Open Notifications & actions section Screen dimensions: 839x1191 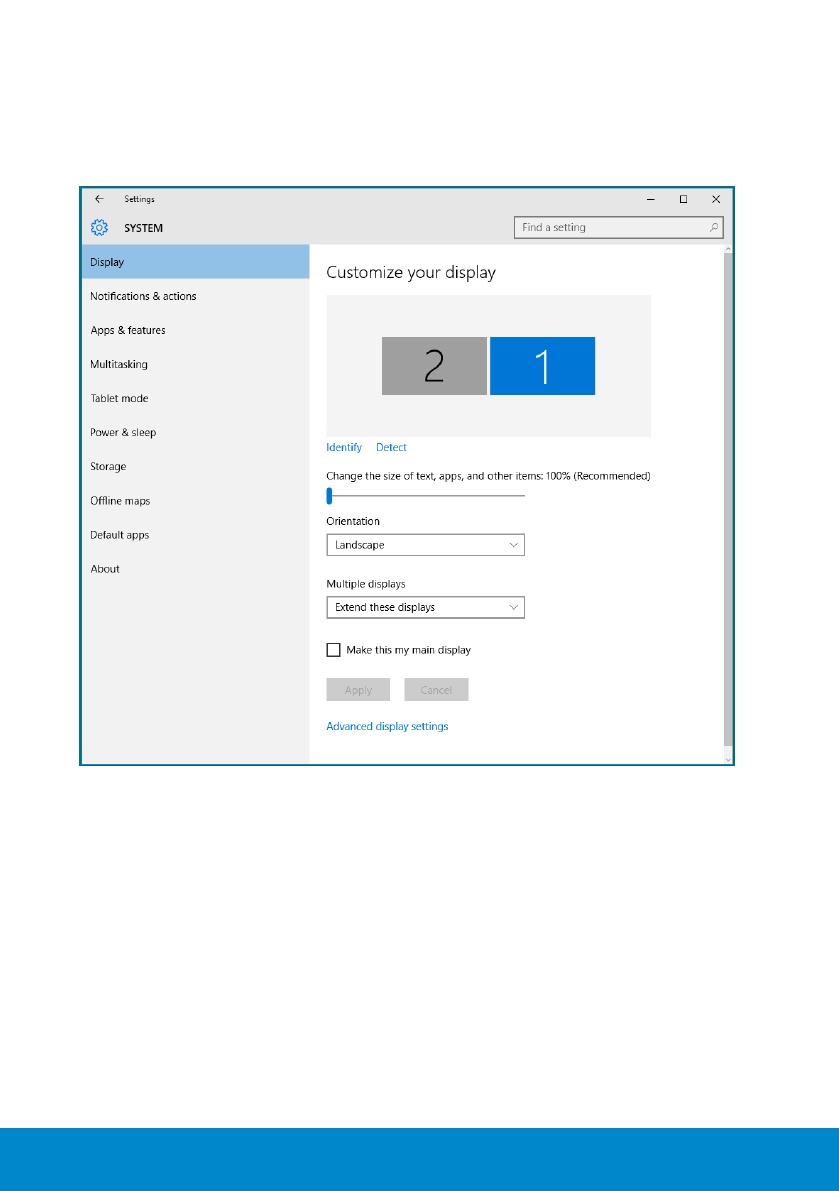tap(143, 296)
